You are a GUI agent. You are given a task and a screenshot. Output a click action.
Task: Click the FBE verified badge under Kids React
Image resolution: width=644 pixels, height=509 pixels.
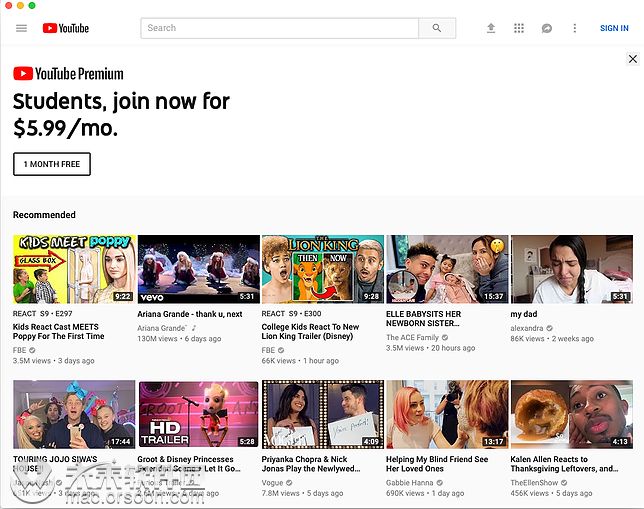click(x=32, y=350)
